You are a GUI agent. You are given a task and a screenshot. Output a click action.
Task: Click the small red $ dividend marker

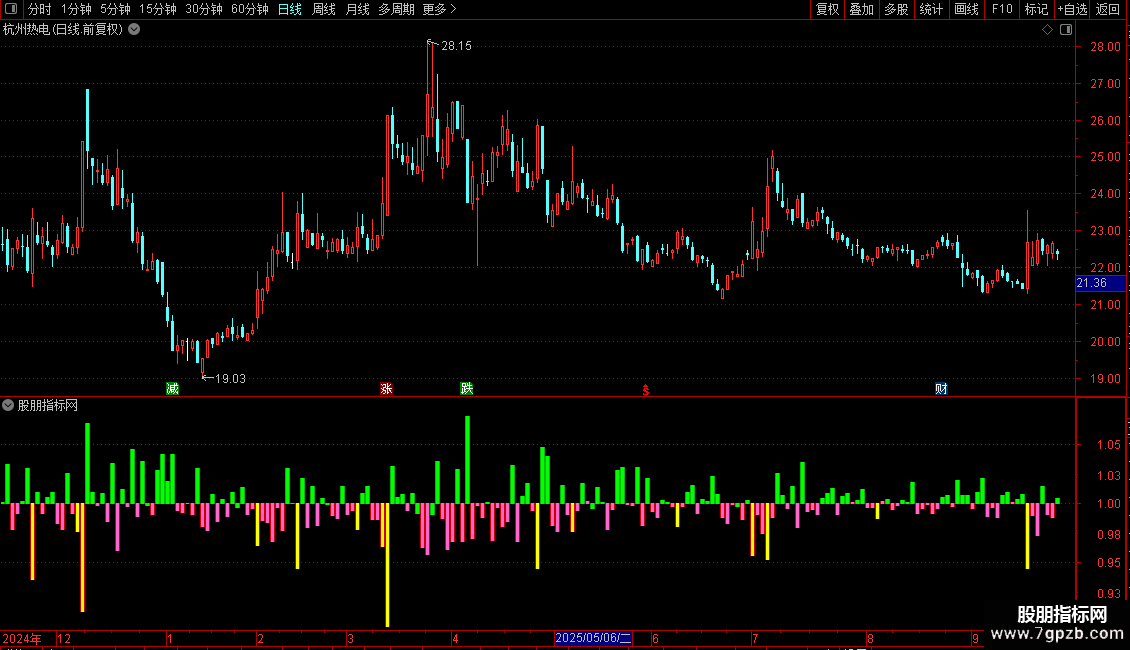click(x=646, y=390)
